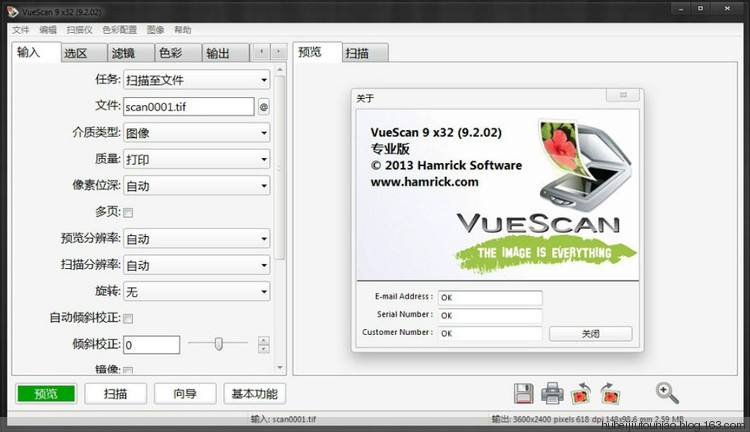Maximize the VueScan window
This screenshot has width=750, height=432.
[700, 9]
